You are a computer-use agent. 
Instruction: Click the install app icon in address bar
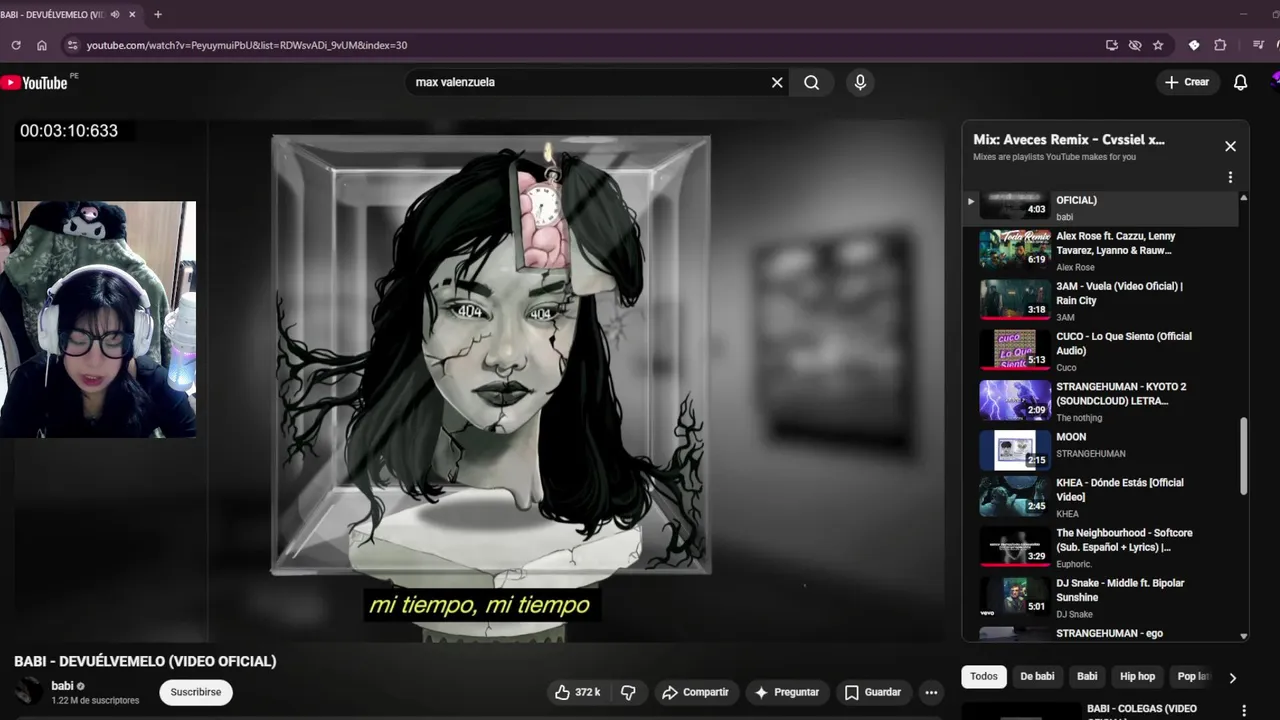1112,45
